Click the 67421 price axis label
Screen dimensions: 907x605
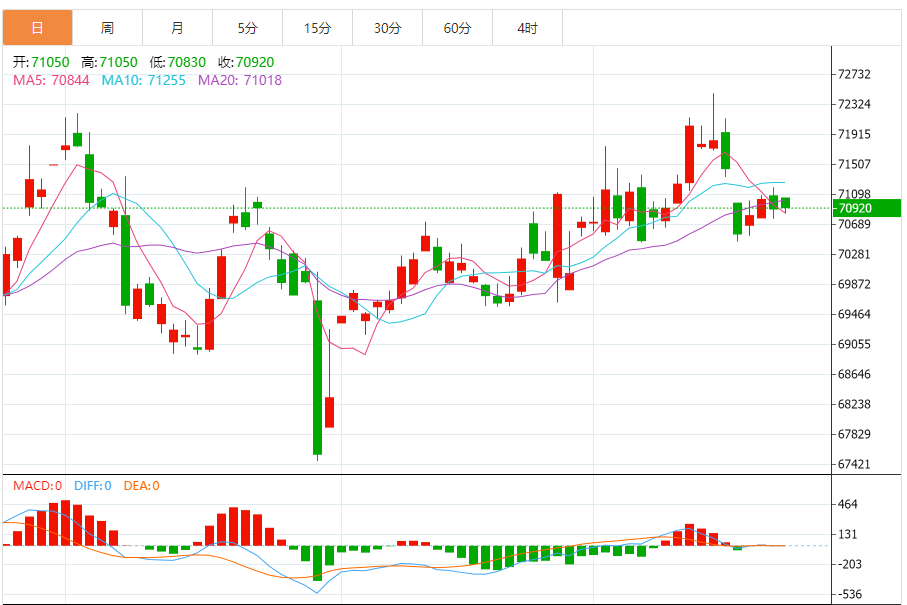854,464
